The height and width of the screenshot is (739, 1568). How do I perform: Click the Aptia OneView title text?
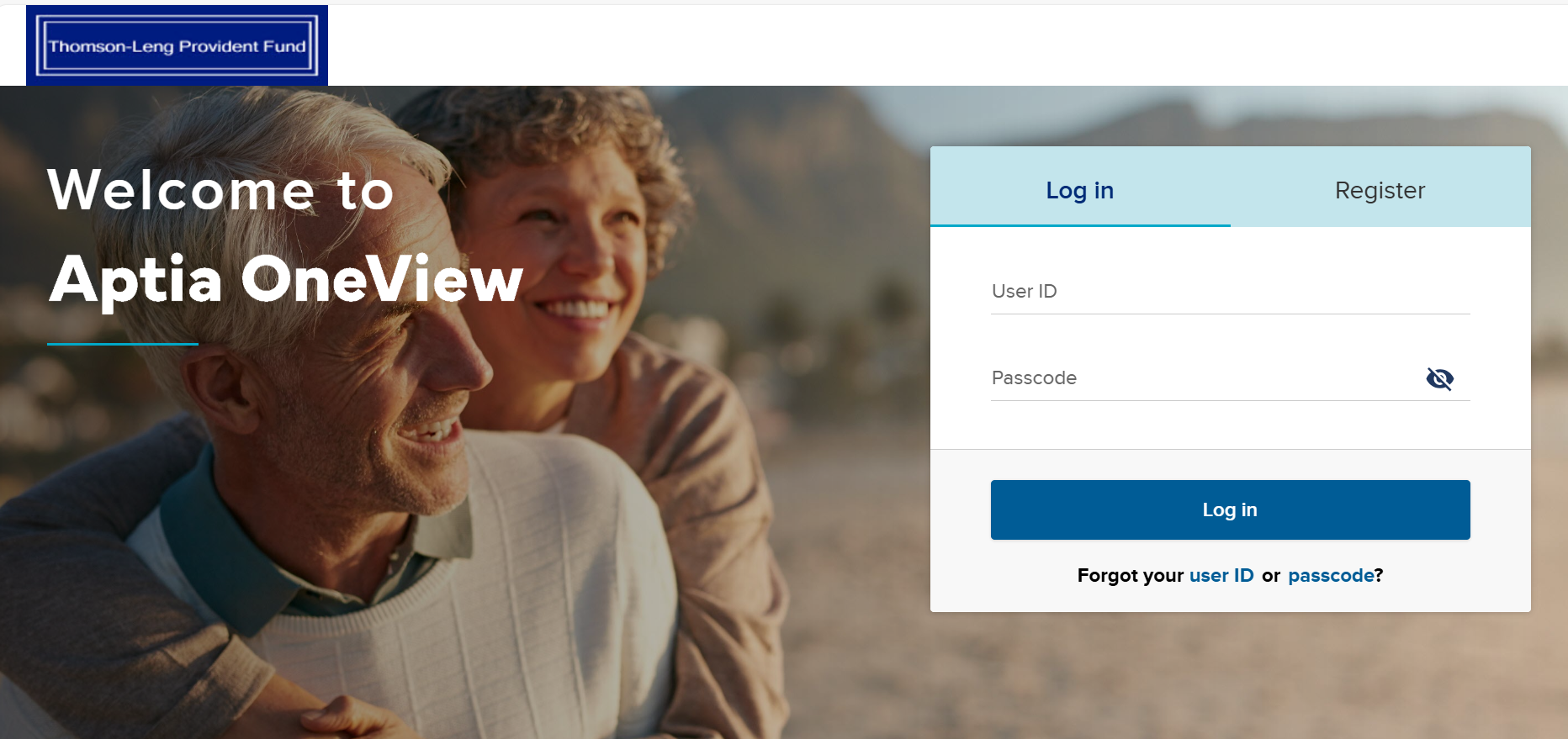(286, 280)
